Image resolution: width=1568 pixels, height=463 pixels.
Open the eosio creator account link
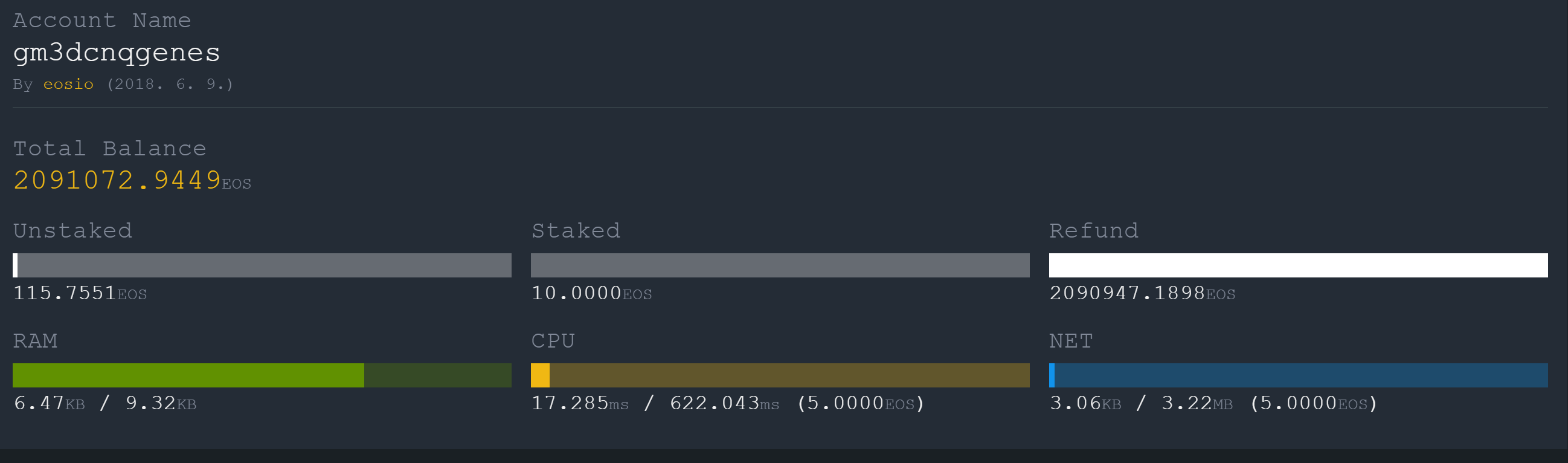[68, 84]
